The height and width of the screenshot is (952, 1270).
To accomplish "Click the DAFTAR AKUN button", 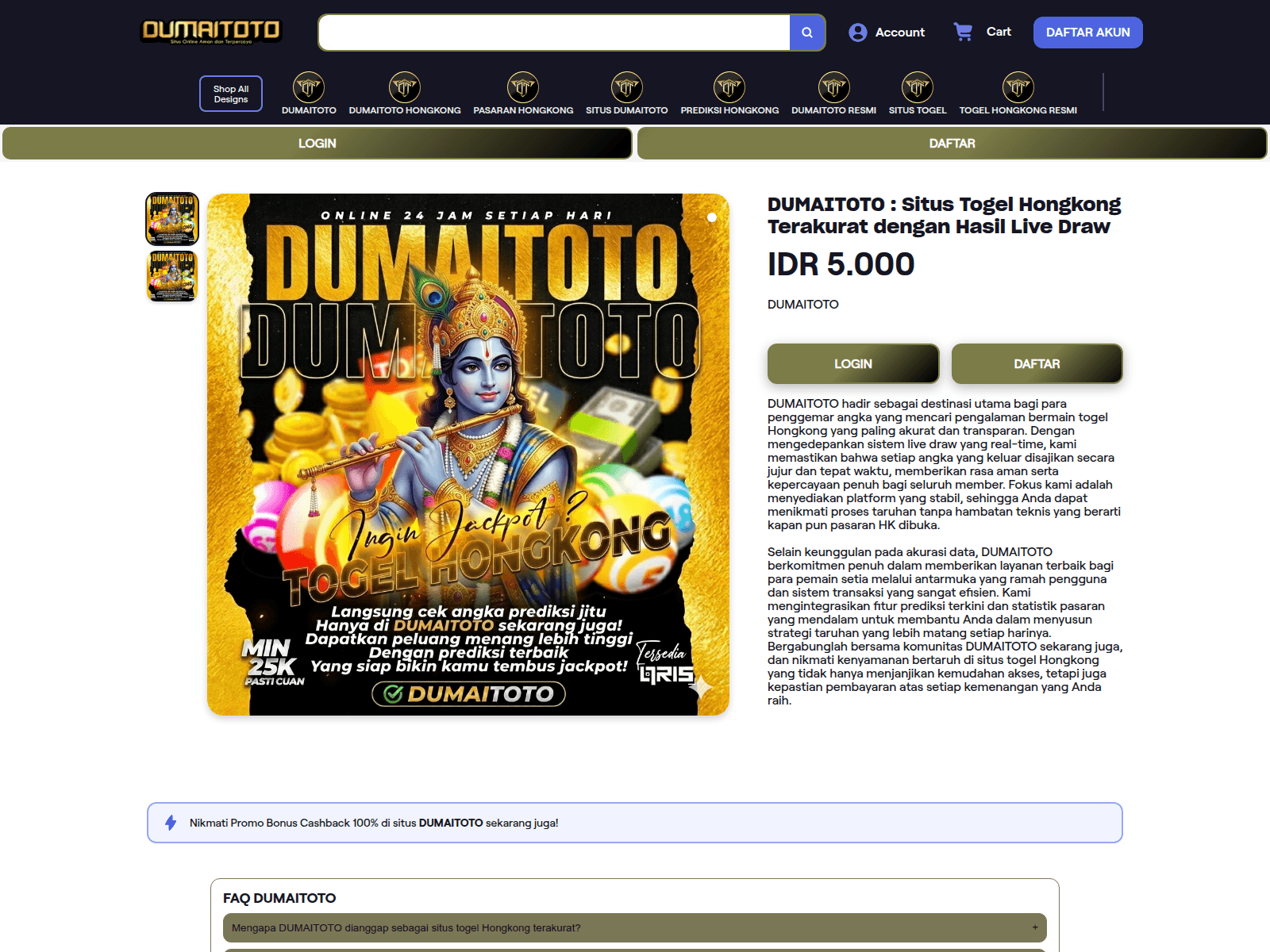I will (x=1088, y=33).
